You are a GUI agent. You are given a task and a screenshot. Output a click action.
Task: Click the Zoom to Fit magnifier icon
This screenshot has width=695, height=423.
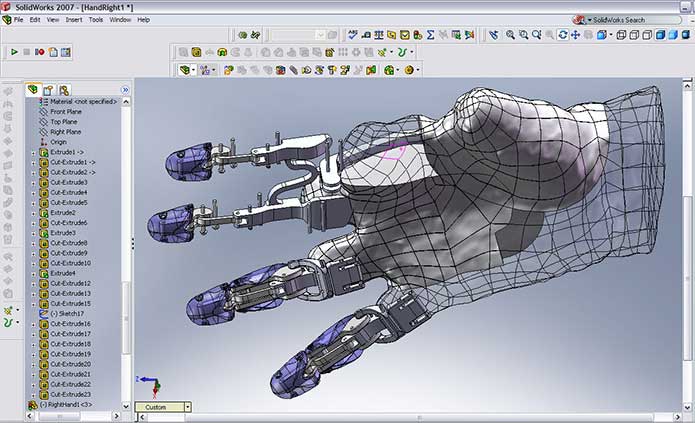510,35
